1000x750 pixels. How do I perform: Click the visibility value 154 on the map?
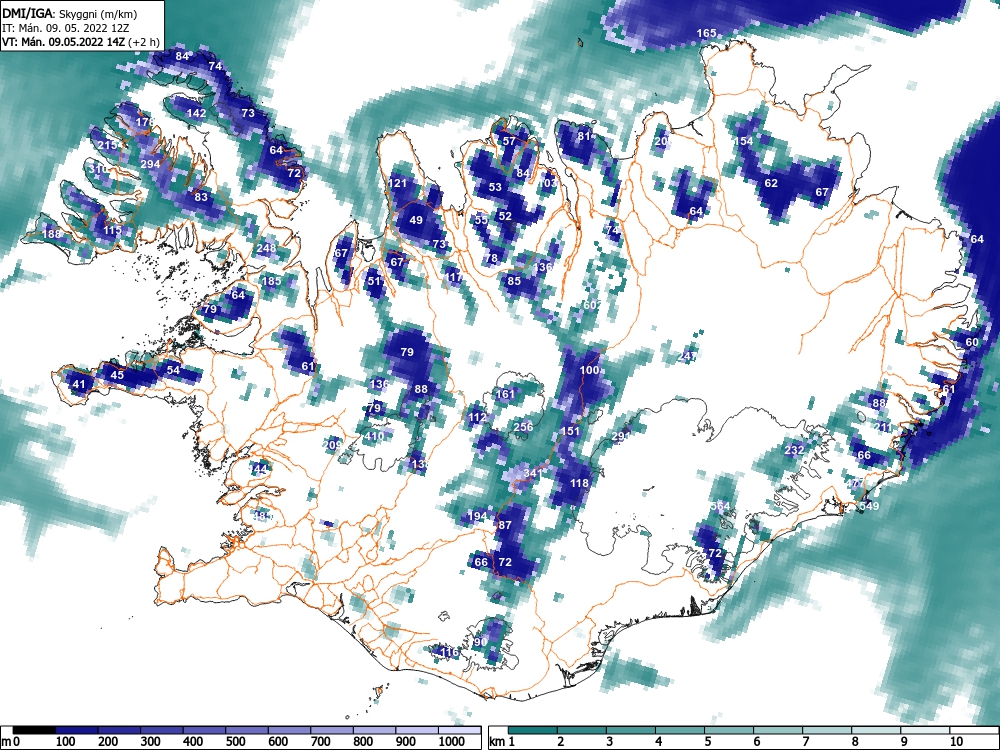point(744,141)
